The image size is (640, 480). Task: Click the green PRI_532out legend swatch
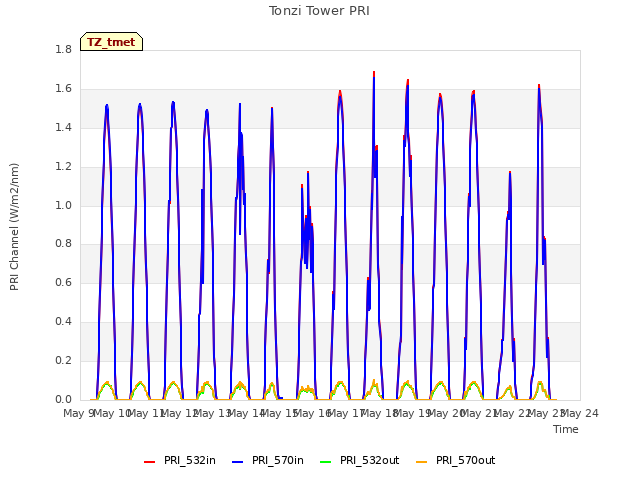(x=326, y=462)
